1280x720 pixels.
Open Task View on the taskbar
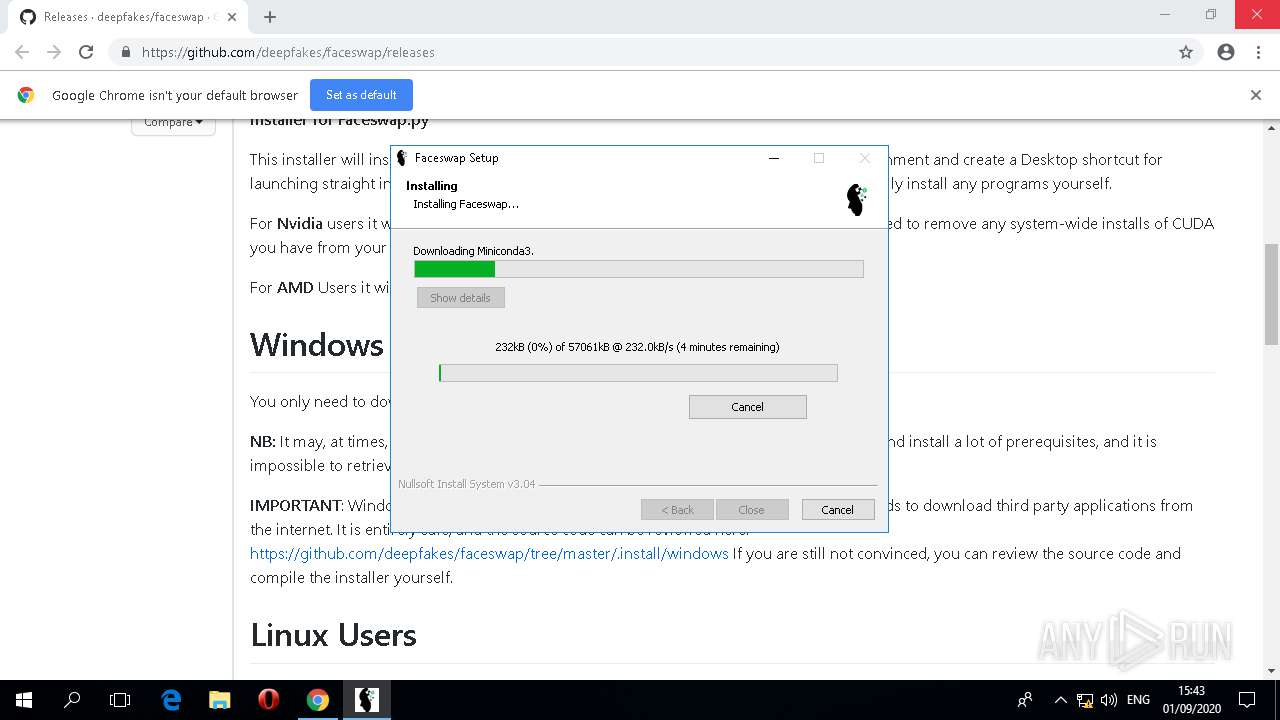pyautogui.click(x=120, y=700)
